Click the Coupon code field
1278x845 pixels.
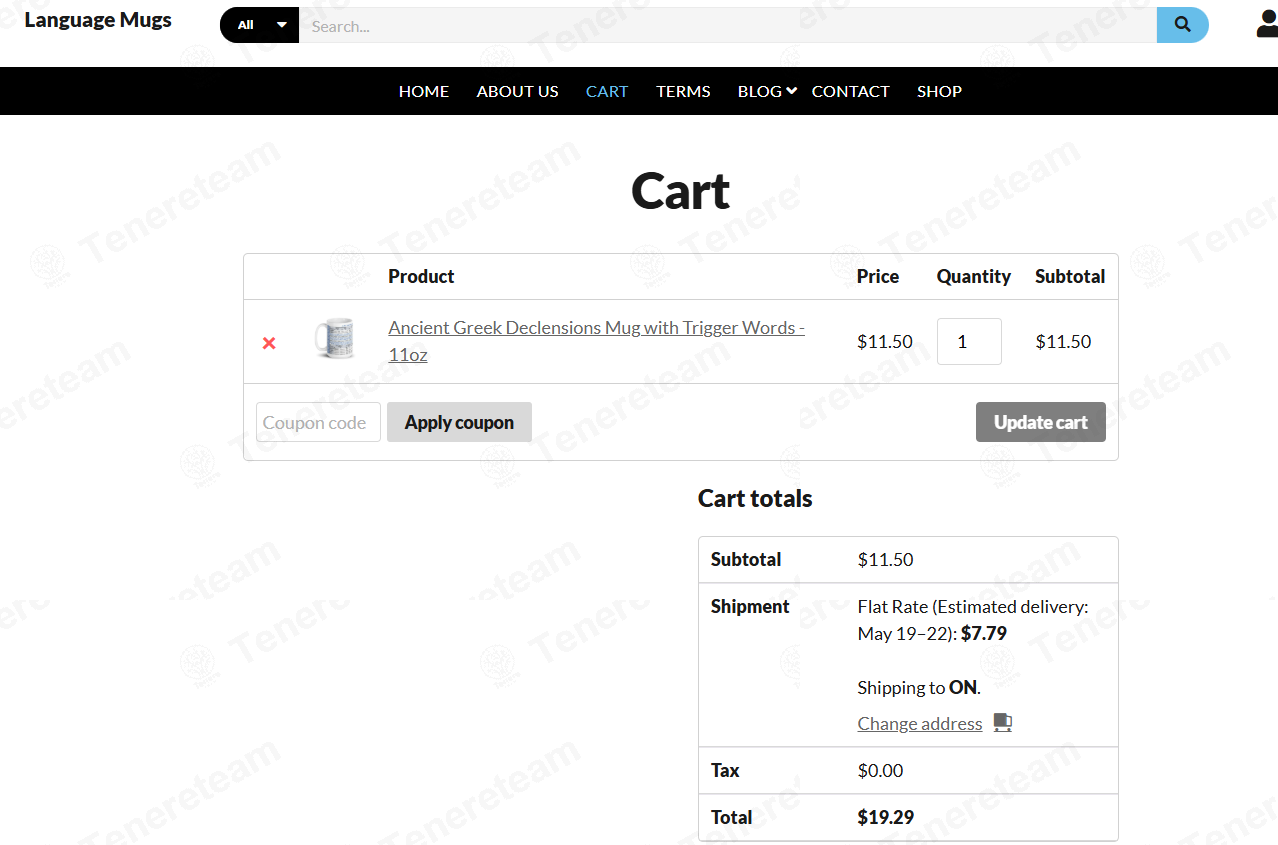[x=318, y=422]
